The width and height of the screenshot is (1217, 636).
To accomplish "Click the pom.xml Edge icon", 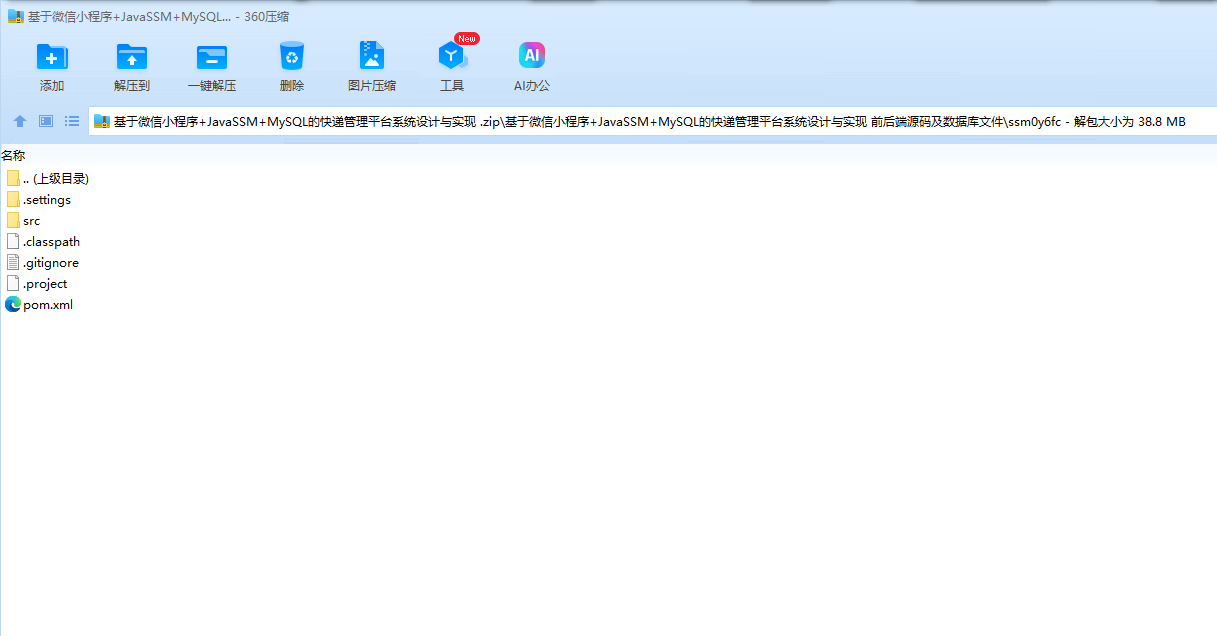I will (13, 304).
